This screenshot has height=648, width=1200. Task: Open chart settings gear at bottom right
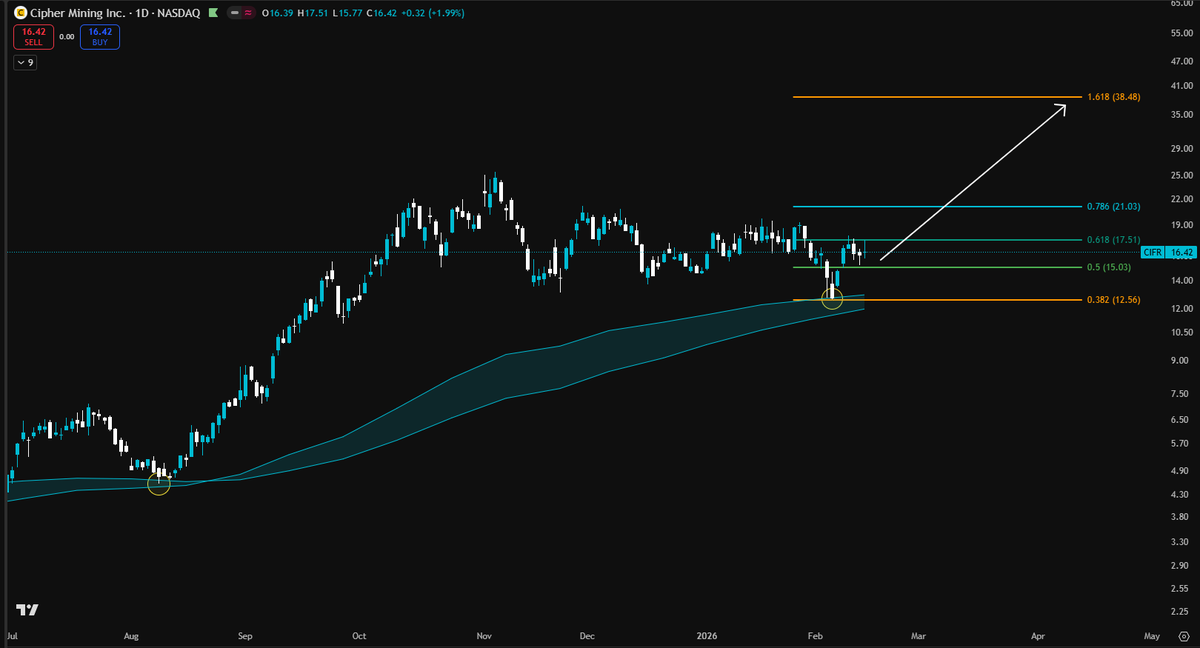[x=1184, y=636]
